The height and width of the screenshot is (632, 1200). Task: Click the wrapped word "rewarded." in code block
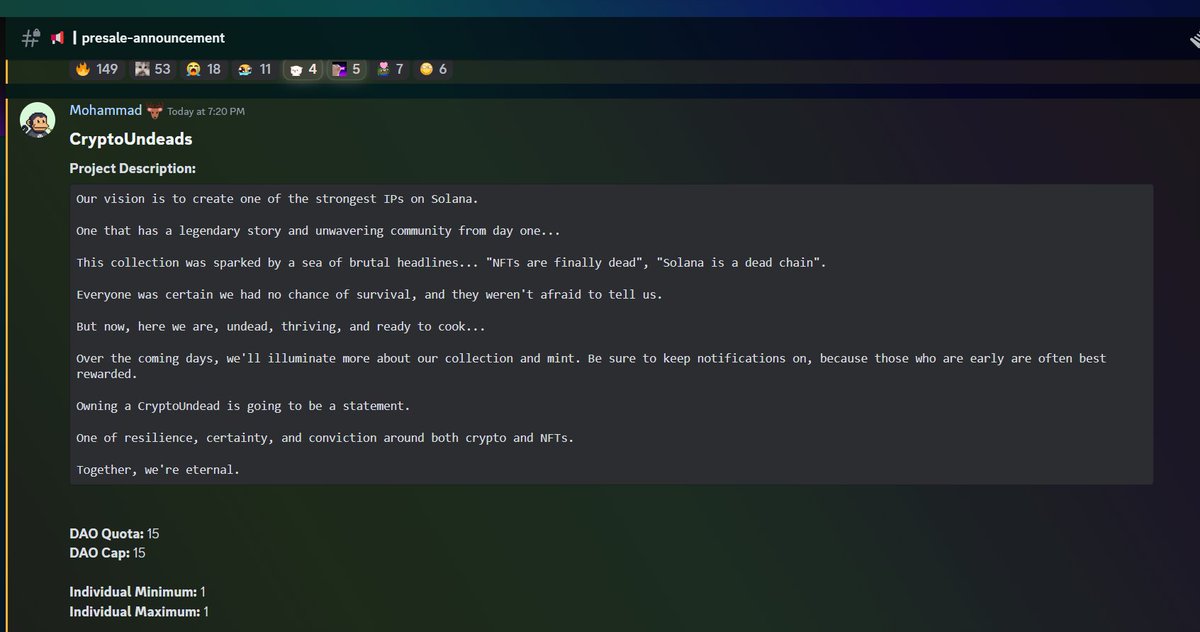point(108,374)
